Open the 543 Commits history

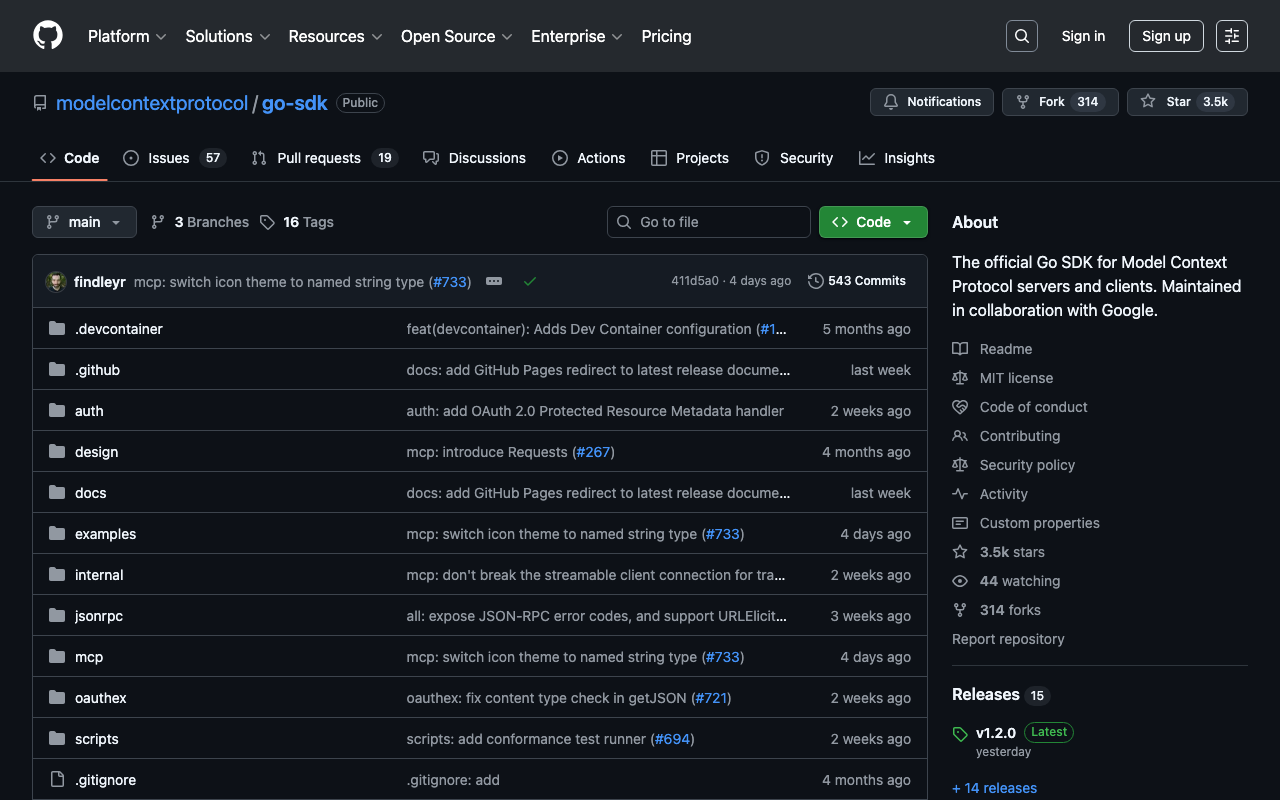click(857, 281)
